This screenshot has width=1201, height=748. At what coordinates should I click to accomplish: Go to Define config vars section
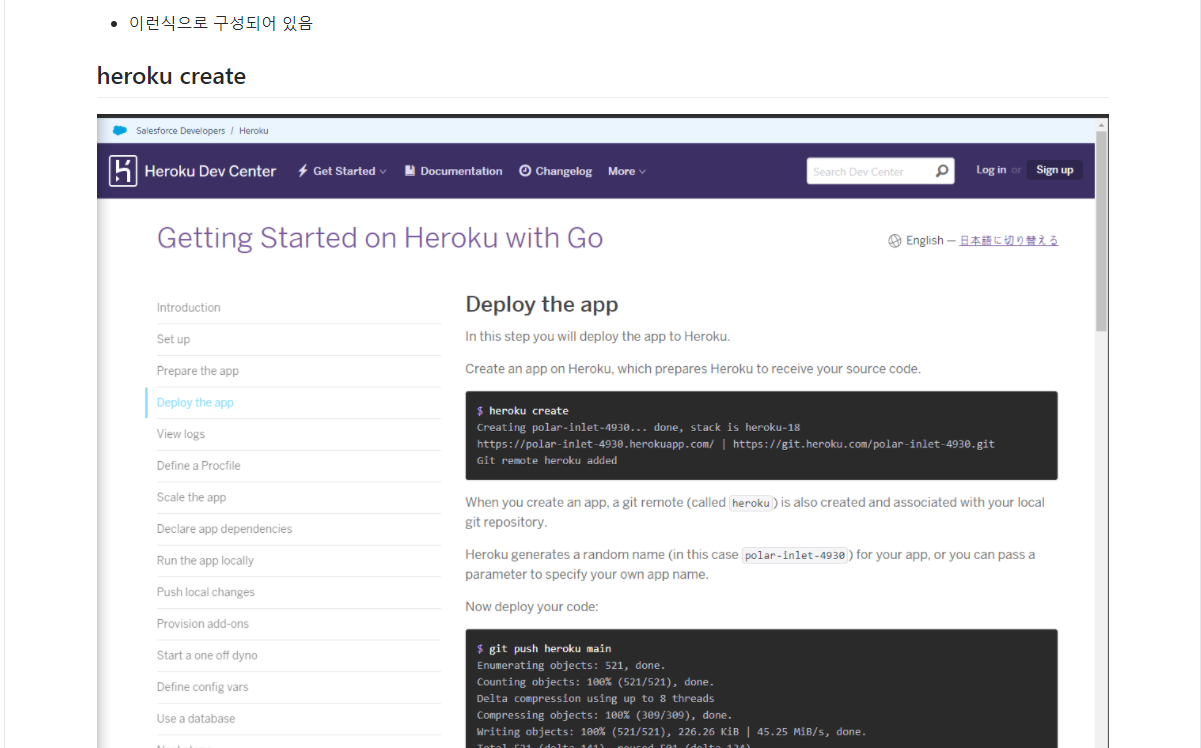pyautogui.click(x=203, y=687)
